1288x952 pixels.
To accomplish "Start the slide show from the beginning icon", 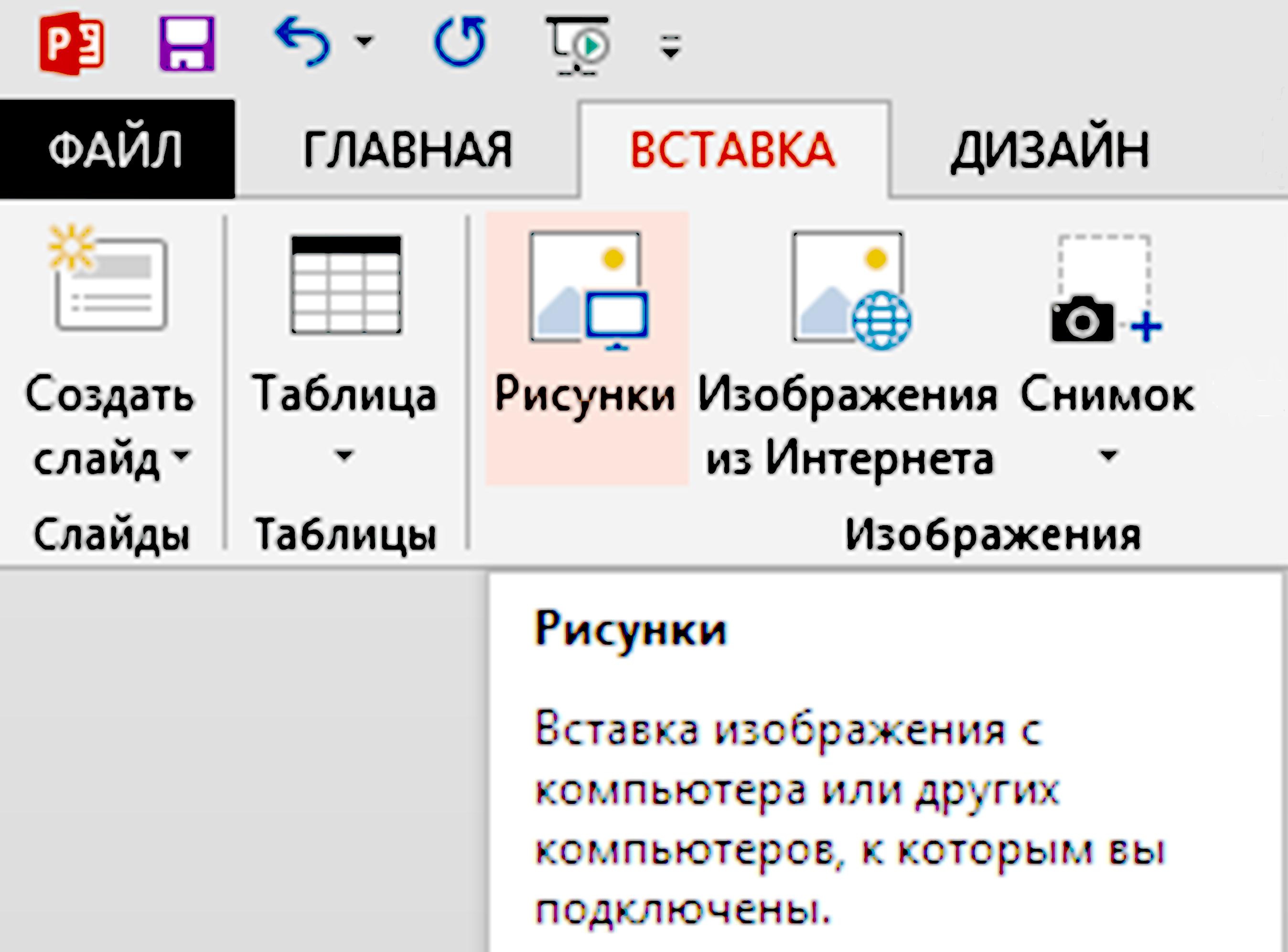I will 579,45.
